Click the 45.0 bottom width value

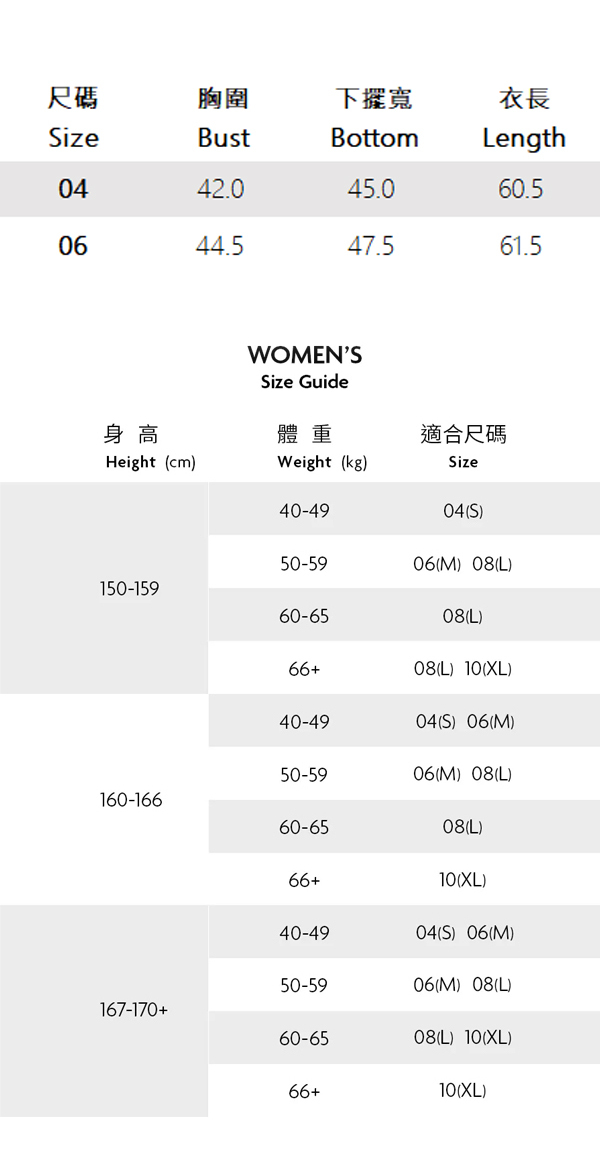coord(371,189)
